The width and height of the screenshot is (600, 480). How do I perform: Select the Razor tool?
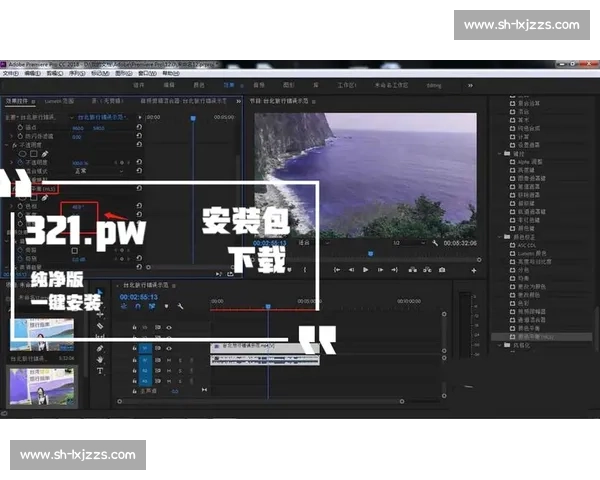point(100,326)
